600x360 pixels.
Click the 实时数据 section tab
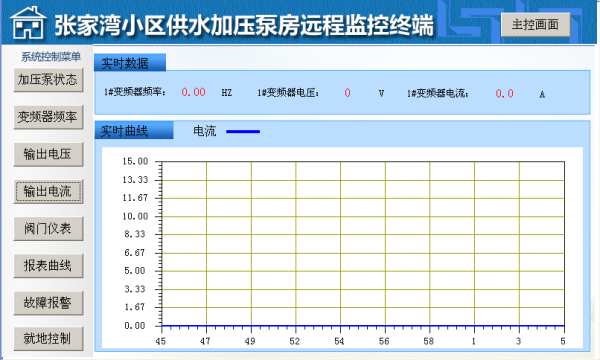click(130, 63)
